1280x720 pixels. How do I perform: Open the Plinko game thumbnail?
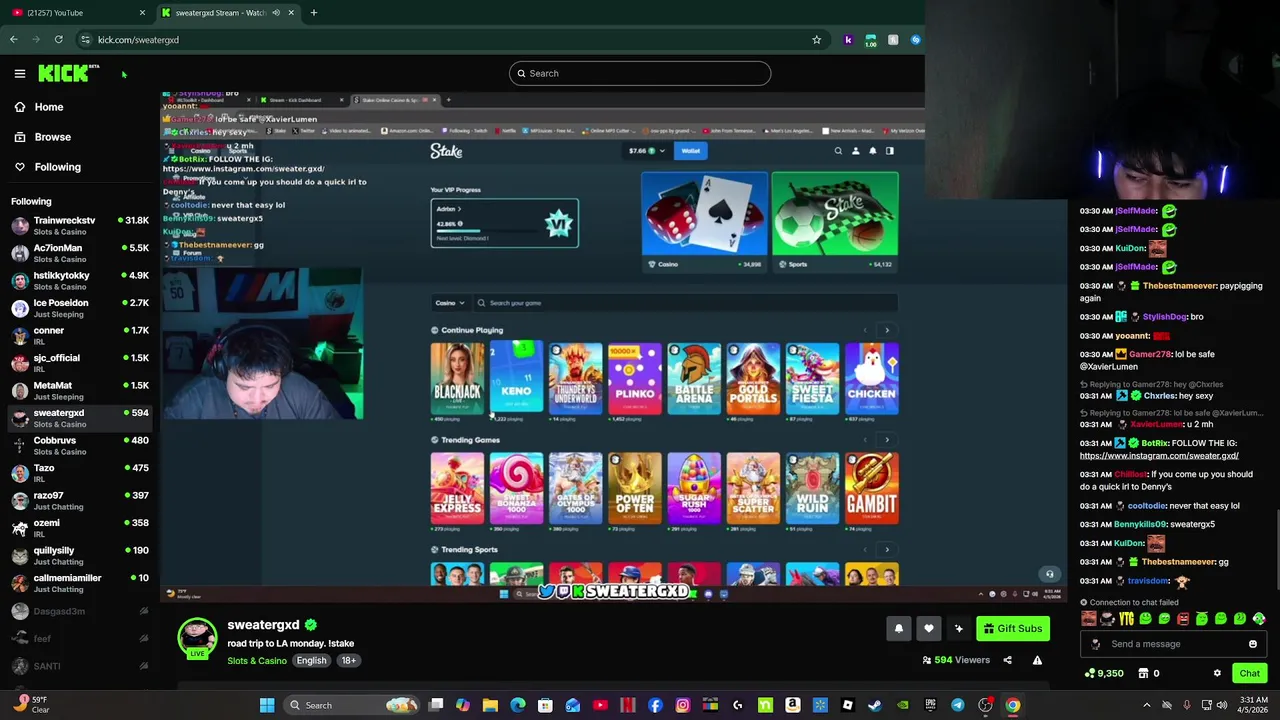pyautogui.click(x=634, y=378)
